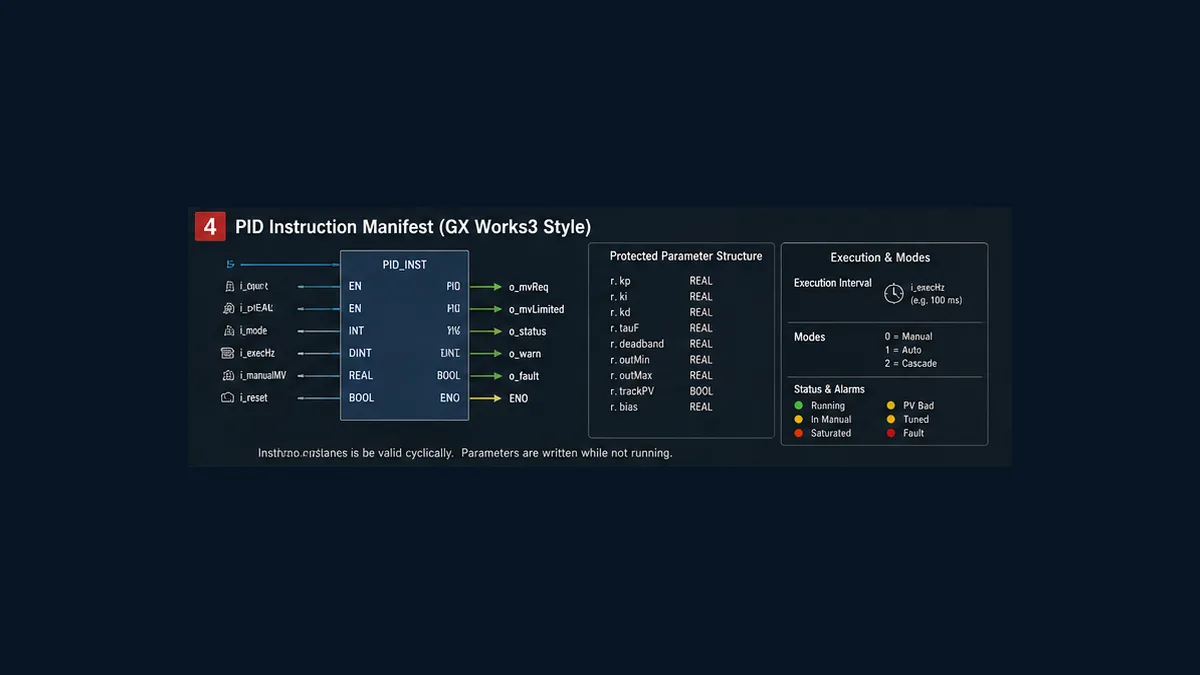Select the 1 = Auto mode entry
The image size is (1200, 675).
[904, 350]
